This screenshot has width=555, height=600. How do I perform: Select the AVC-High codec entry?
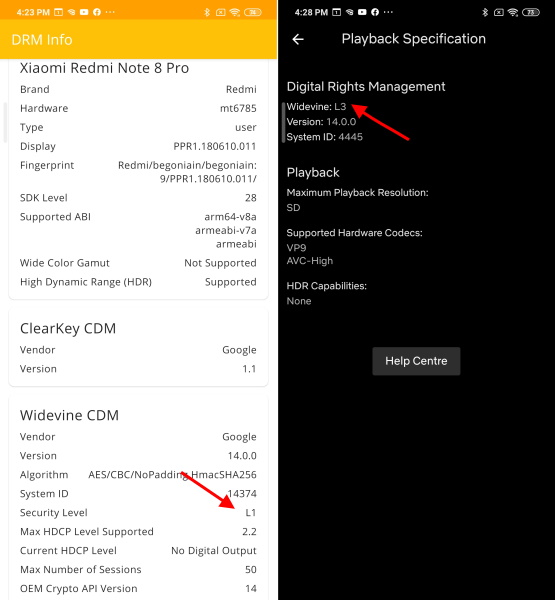(310, 261)
